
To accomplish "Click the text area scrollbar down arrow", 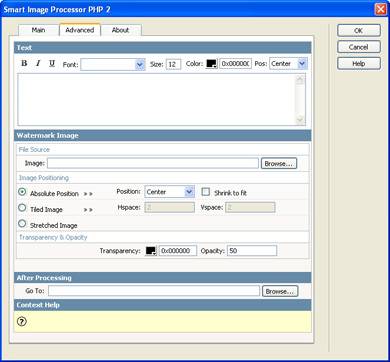I will (x=300, y=120).
